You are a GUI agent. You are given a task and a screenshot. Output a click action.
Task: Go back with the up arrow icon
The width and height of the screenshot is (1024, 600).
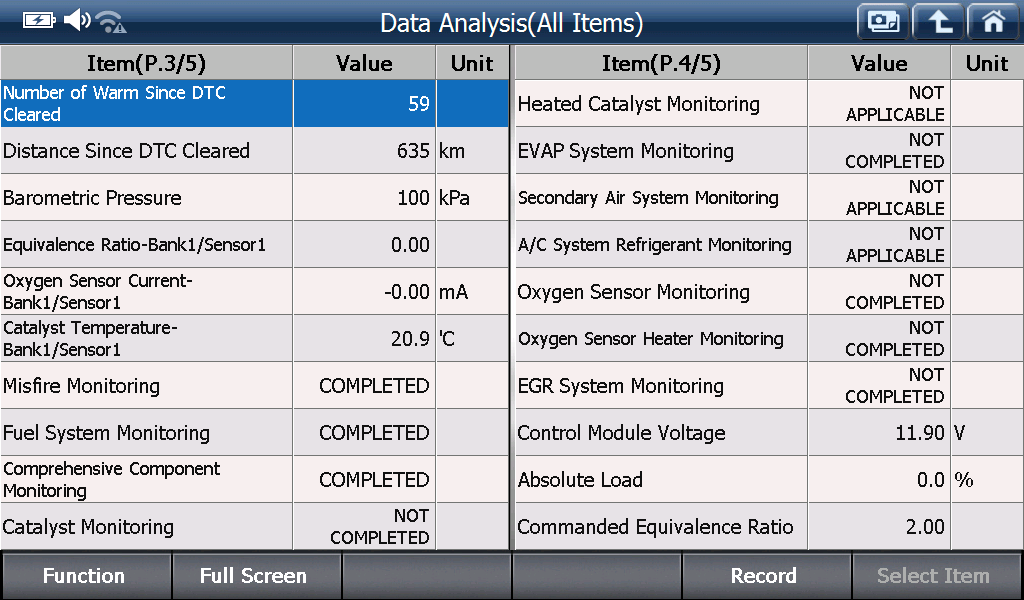coord(938,22)
